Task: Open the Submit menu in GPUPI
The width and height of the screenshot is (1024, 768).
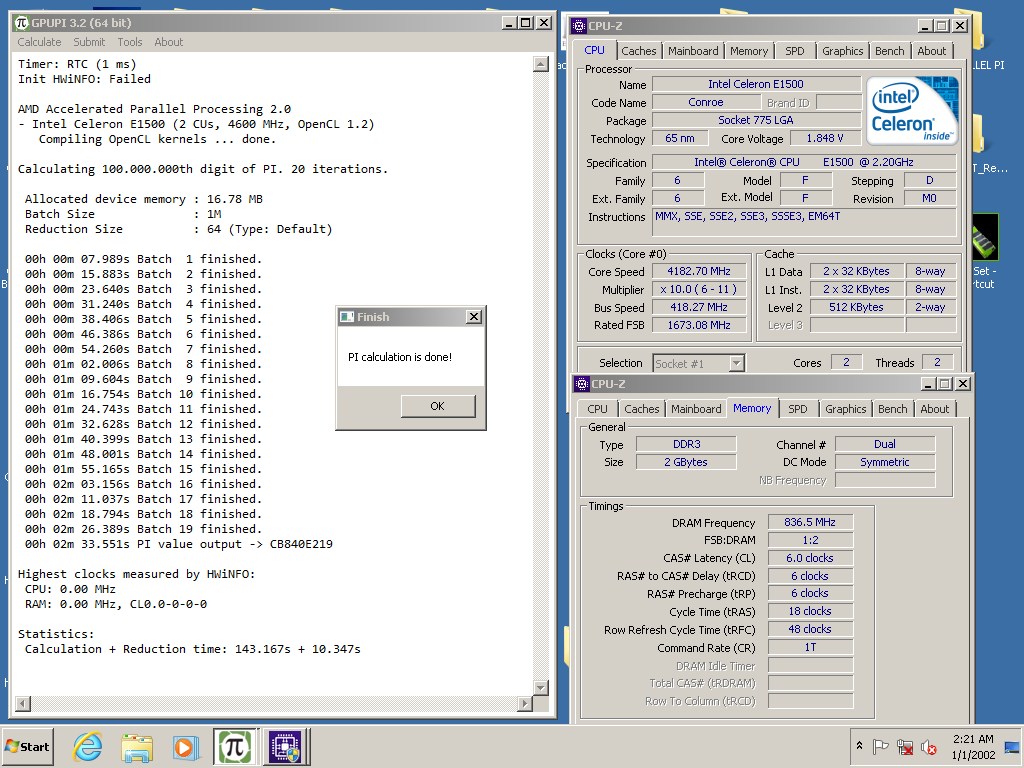Action: point(89,42)
